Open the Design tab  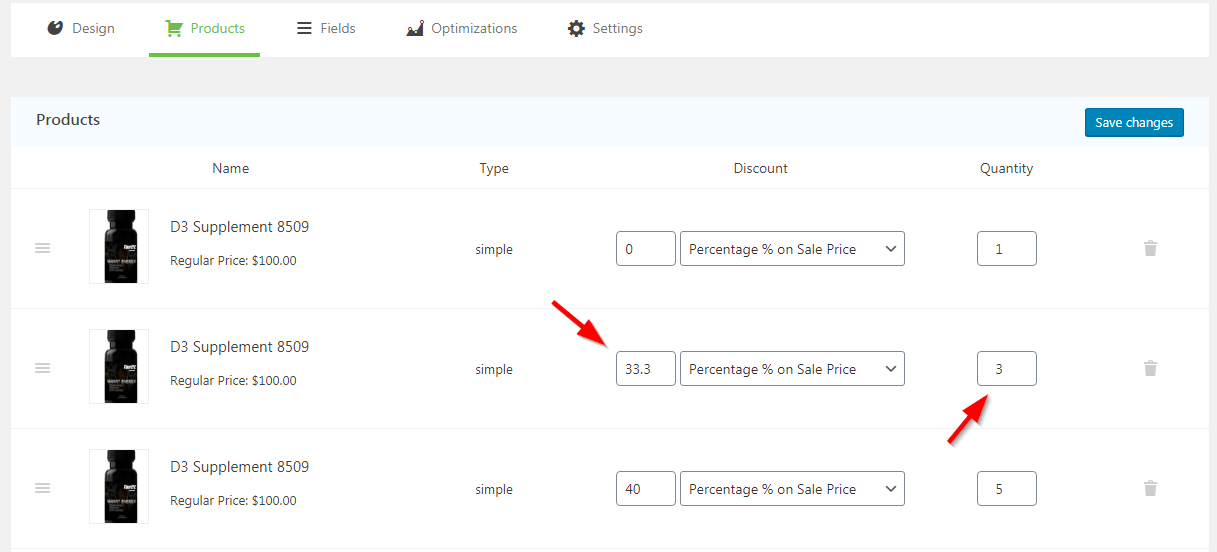(81, 28)
